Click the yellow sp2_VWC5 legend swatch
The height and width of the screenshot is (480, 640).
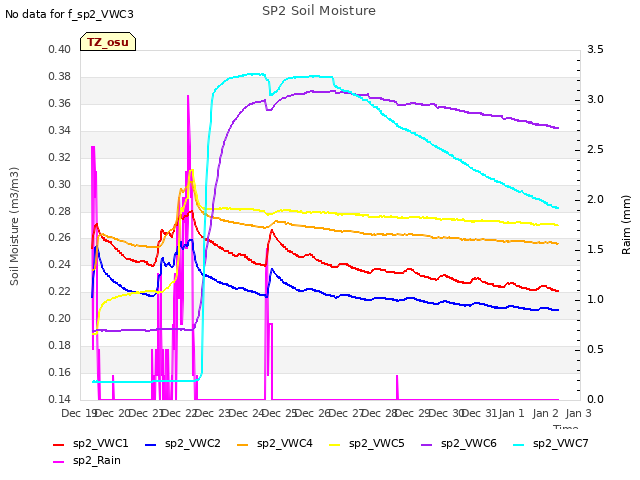tap(335, 444)
